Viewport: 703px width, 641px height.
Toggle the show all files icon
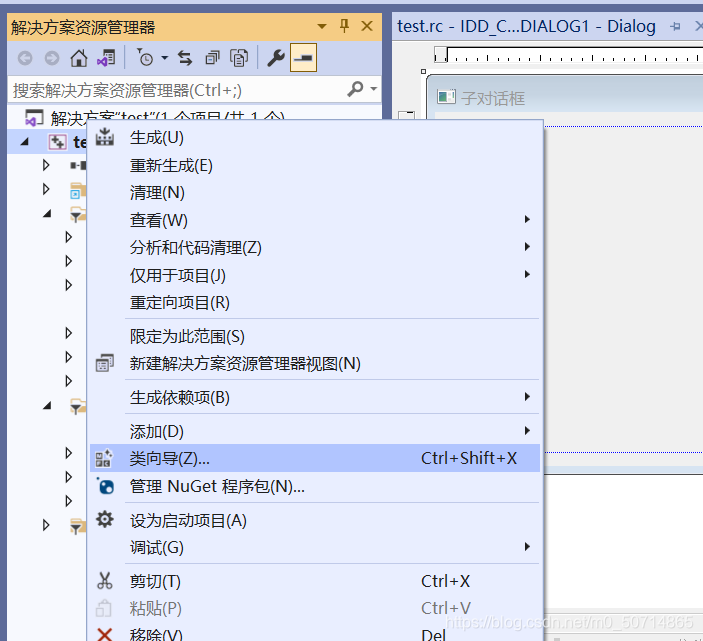239,58
